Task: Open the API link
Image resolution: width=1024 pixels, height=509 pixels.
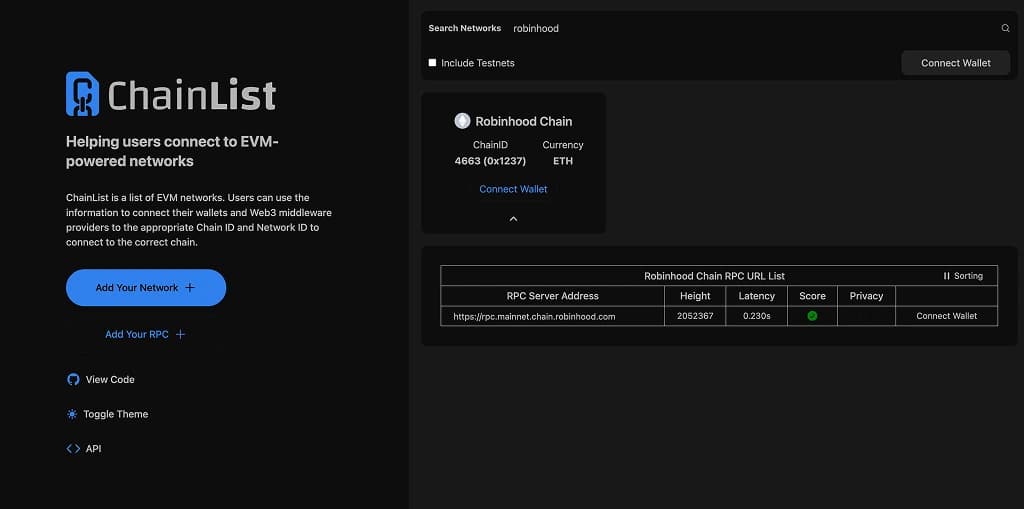Action: (84, 449)
